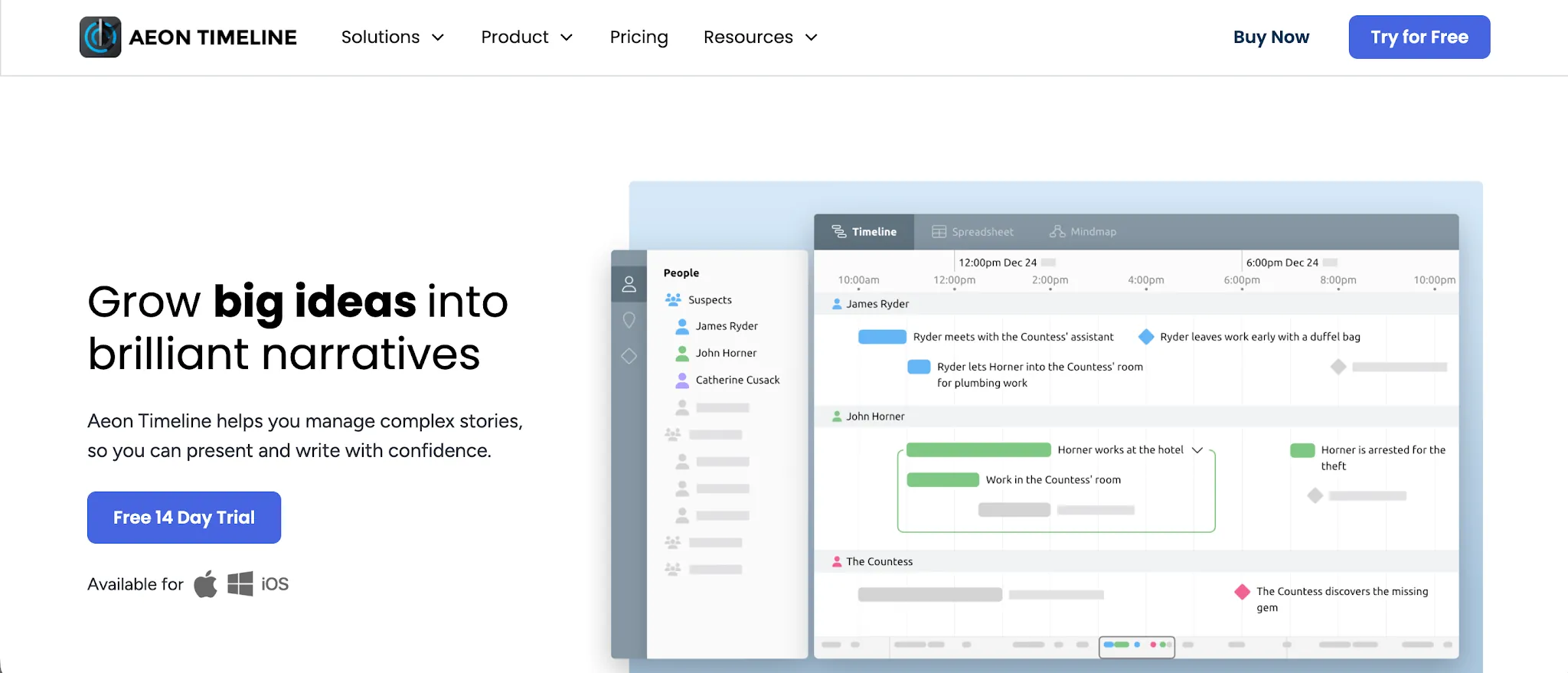Switch to the Timeline tab
Image resolution: width=1568 pixels, height=673 pixels.
pos(864,231)
